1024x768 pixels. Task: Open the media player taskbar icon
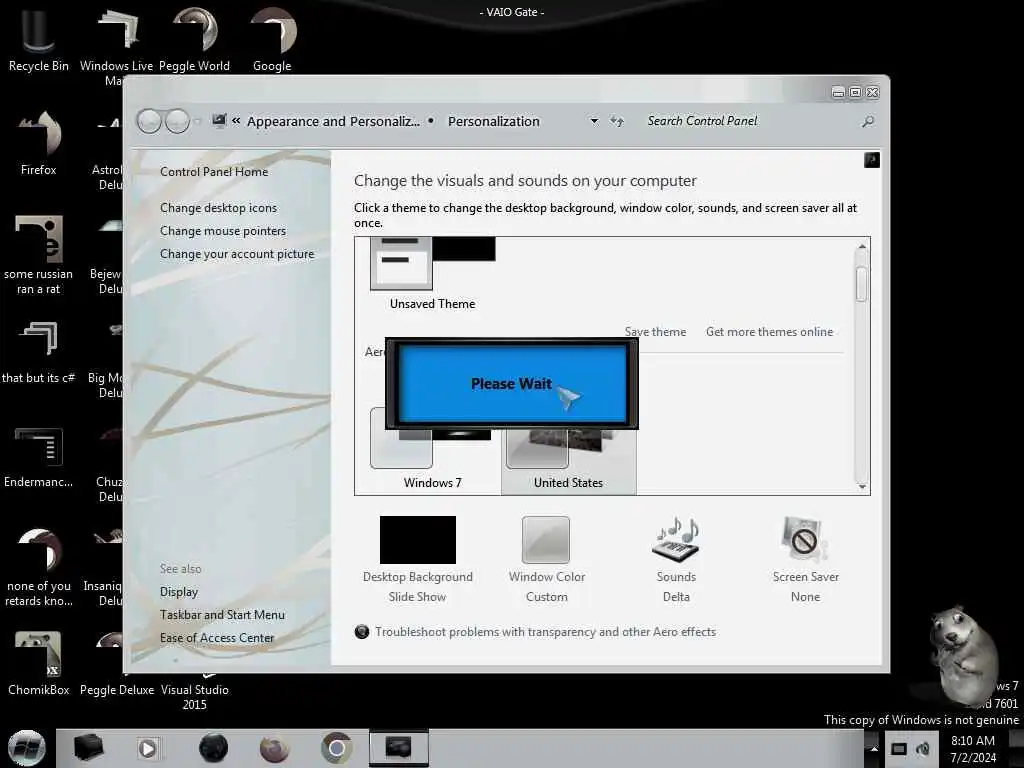coord(148,748)
